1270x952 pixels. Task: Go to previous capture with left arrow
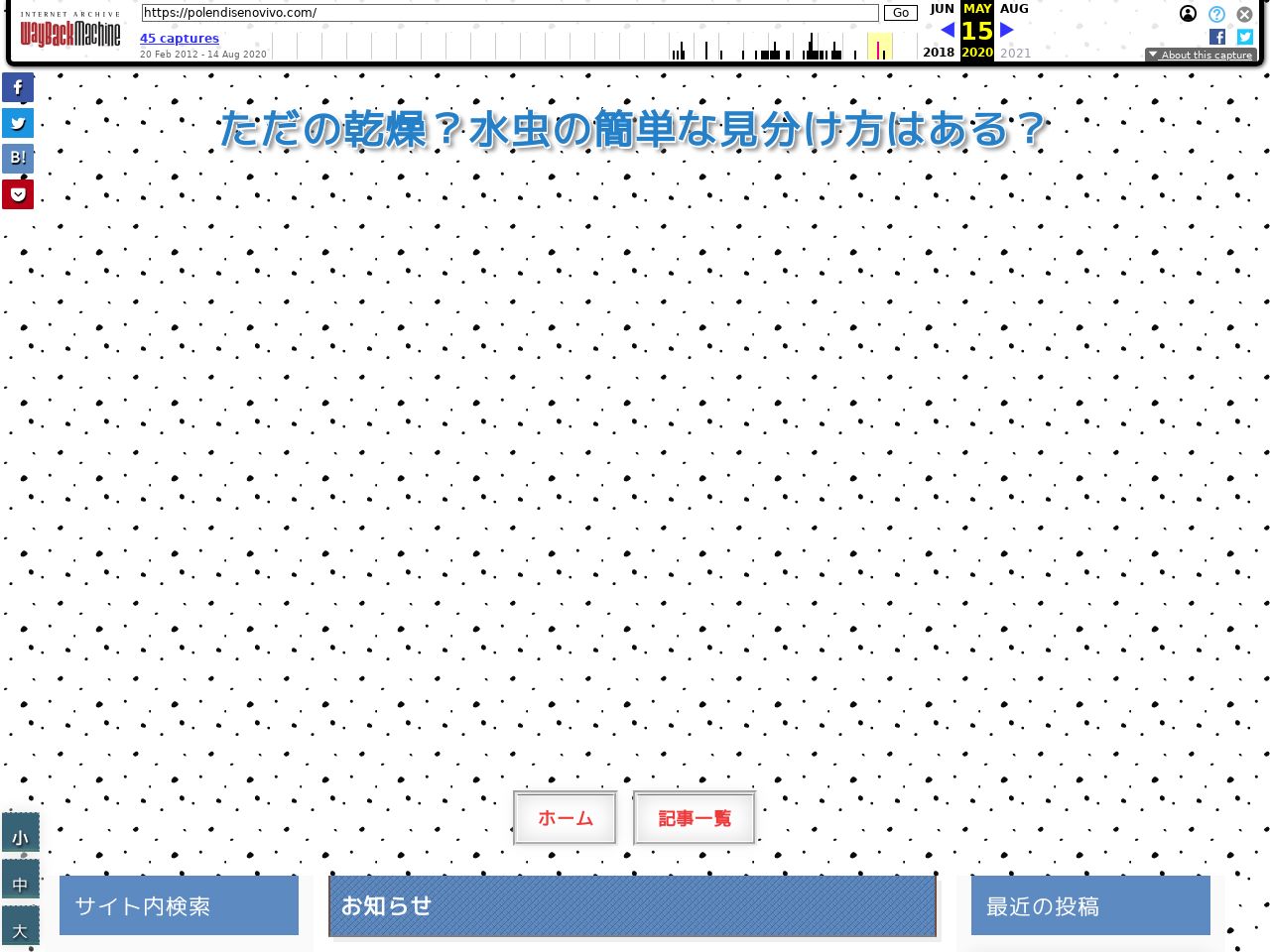click(x=948, y=31)
